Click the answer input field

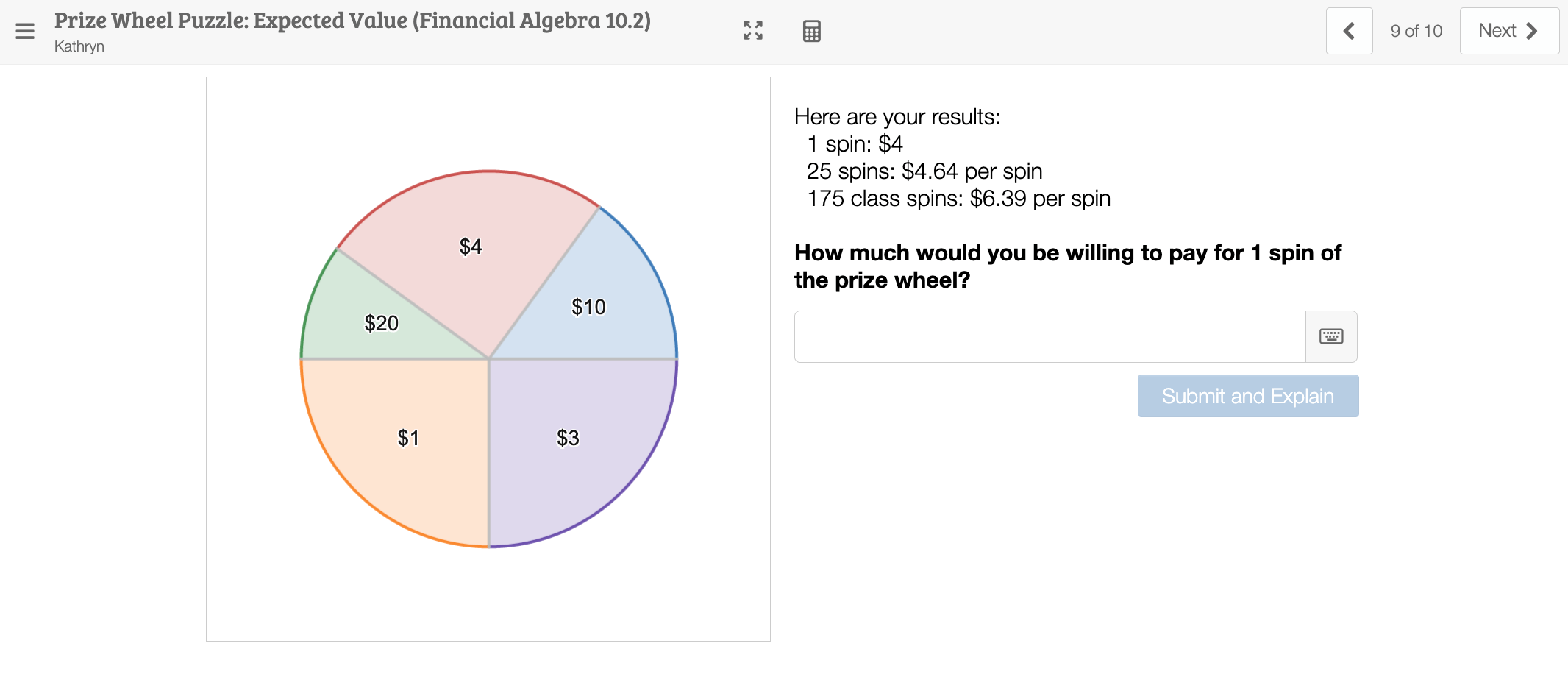pos(1050,336)
